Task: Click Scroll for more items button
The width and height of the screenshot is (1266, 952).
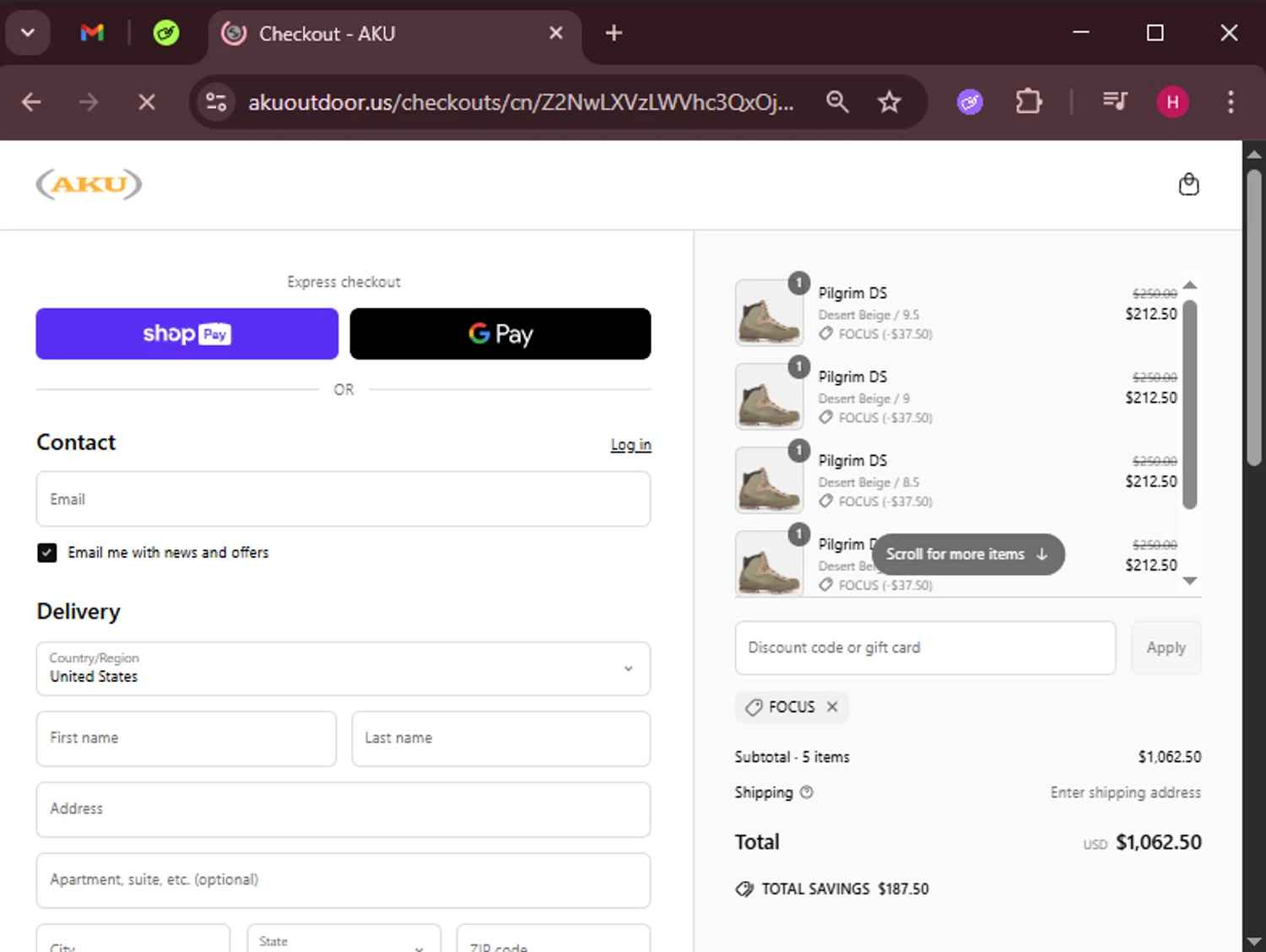Action: coord(967,554)
